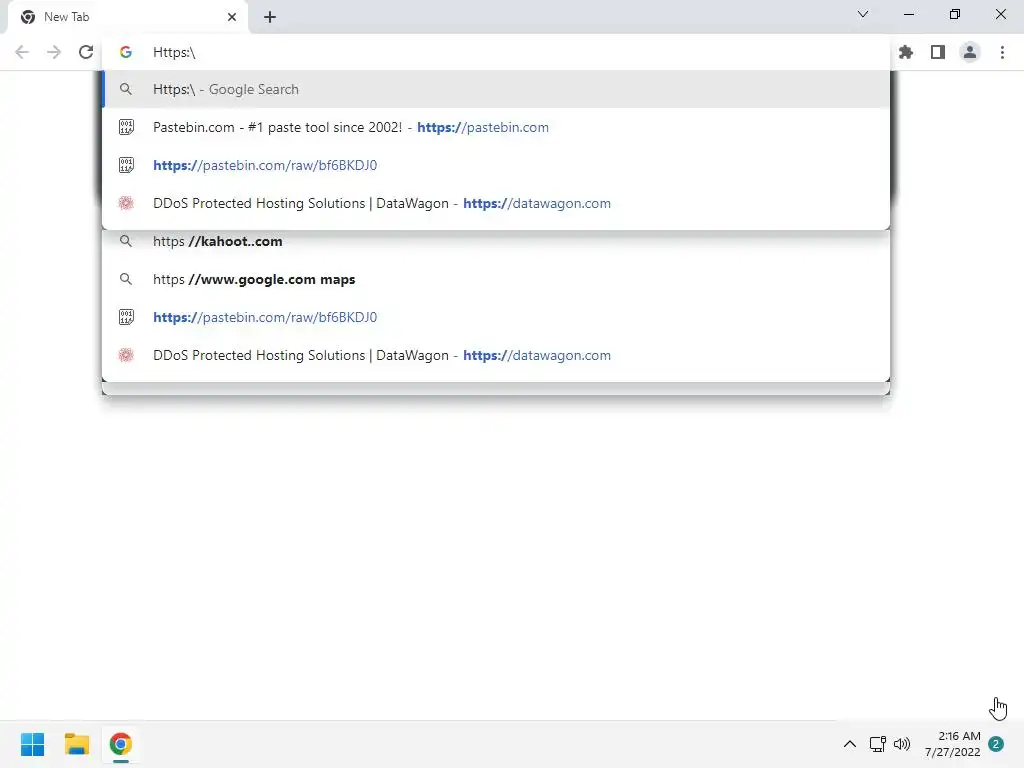Open Windows Start menu

[33, 744]
